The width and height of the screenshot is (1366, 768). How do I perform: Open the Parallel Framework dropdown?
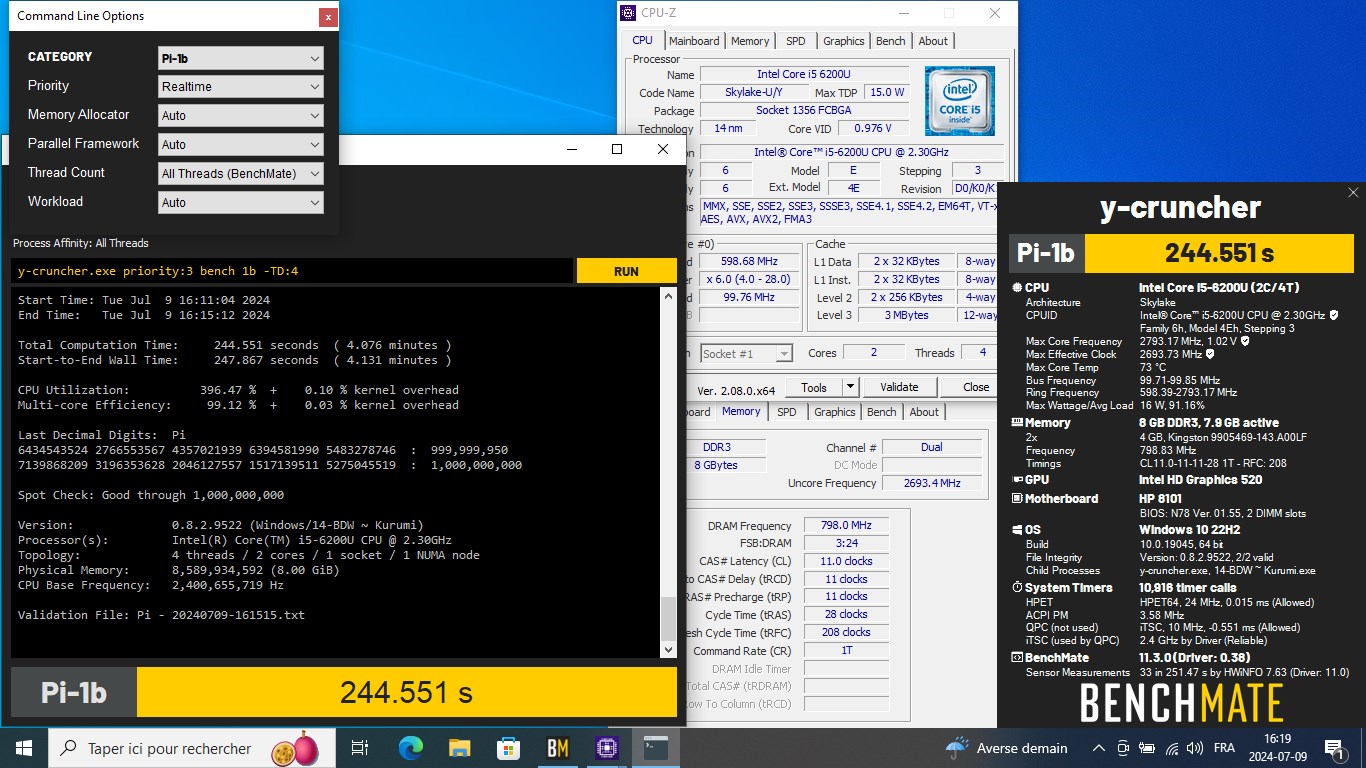click(241, 144)
